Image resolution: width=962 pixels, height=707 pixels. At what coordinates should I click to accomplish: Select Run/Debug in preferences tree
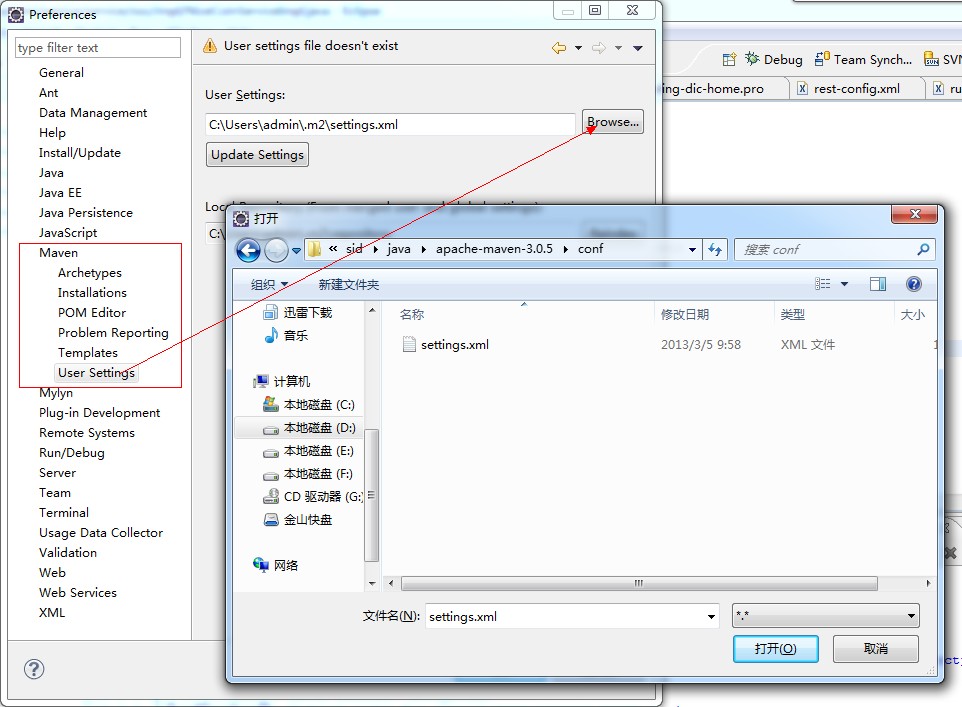(x=72, y=453)
